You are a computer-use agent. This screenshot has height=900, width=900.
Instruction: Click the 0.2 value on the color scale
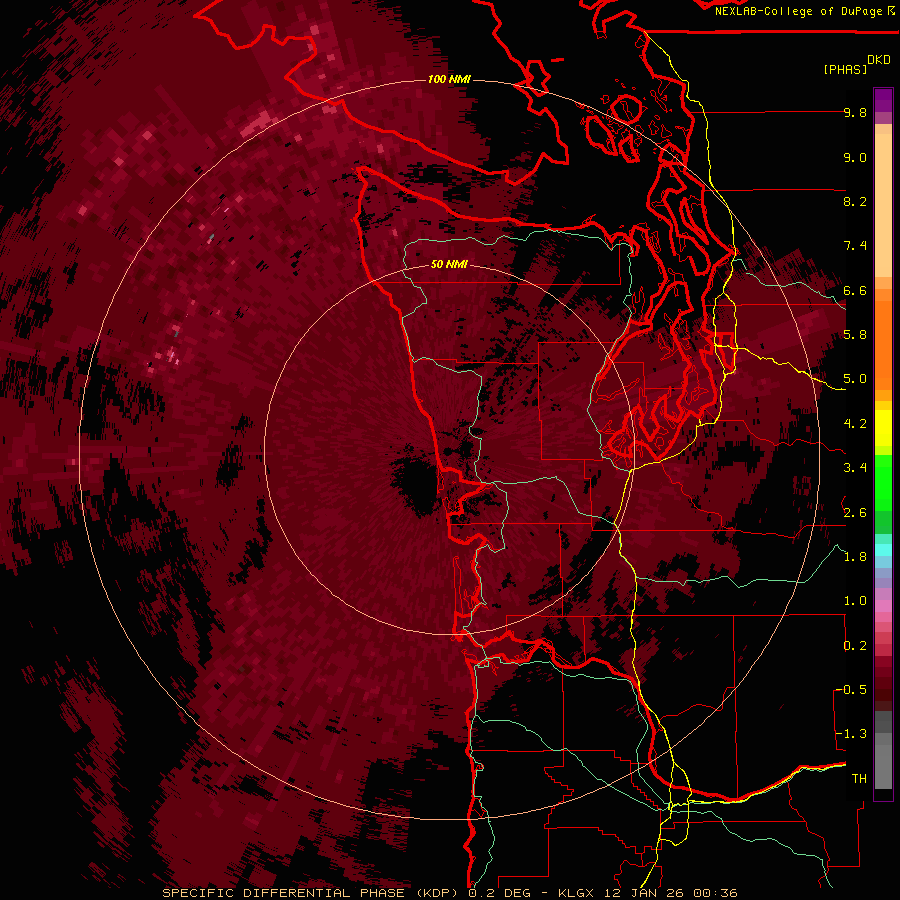point(855,646)
